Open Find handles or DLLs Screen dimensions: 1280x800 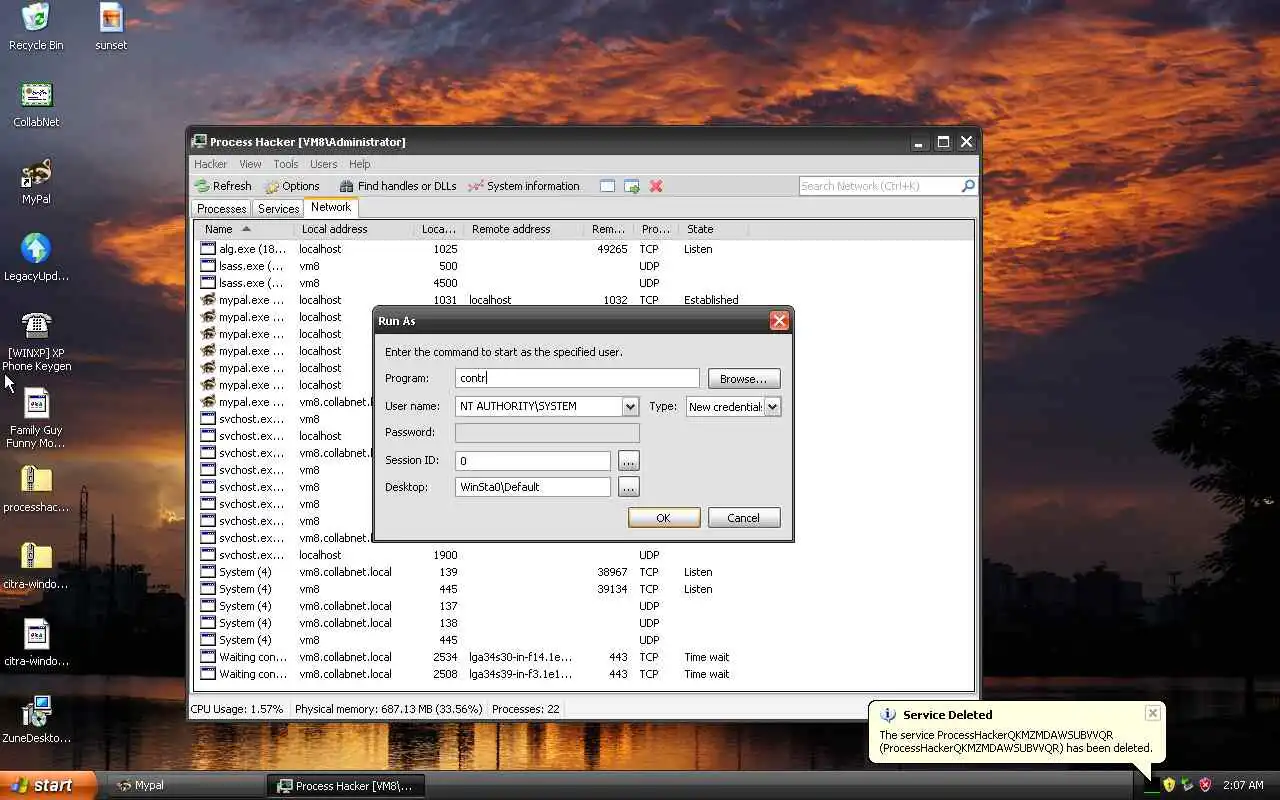click(x=397, y=186)
